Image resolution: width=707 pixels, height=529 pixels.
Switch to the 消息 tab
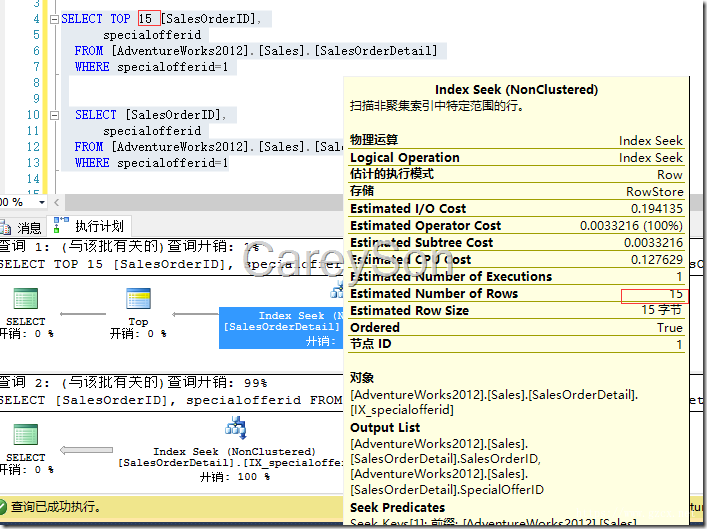pos(22,227)
